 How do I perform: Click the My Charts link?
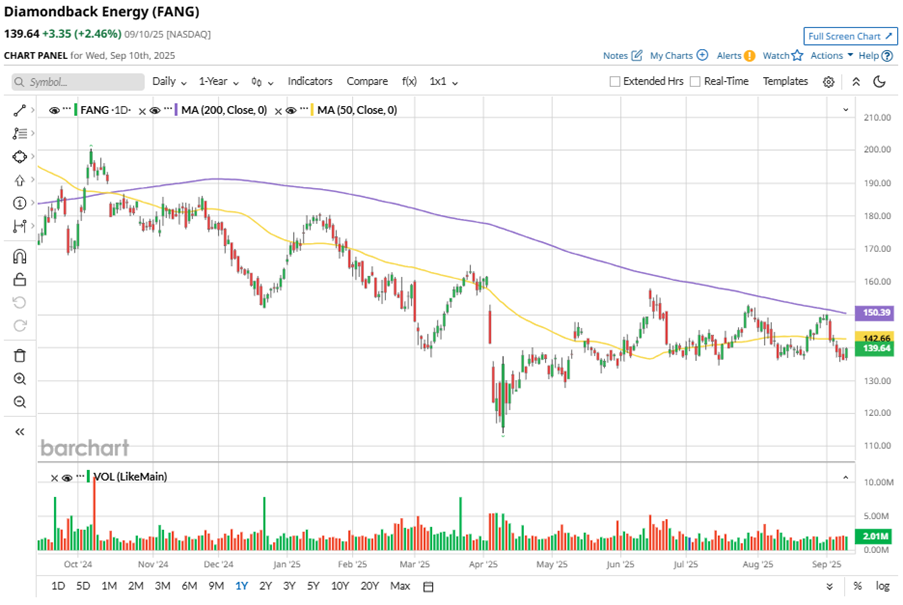pyautogui.click(x=671, y=56)
